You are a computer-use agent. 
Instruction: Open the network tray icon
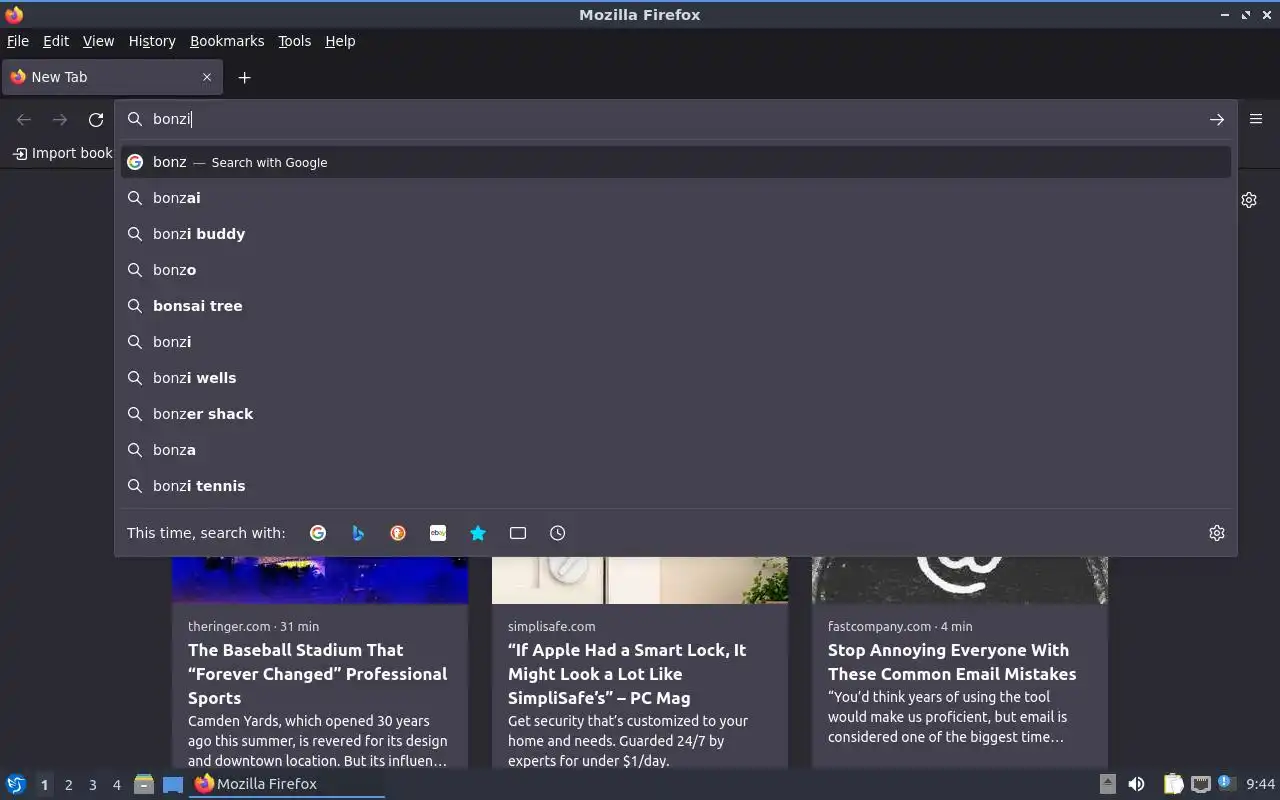(x=1201, y=784)
